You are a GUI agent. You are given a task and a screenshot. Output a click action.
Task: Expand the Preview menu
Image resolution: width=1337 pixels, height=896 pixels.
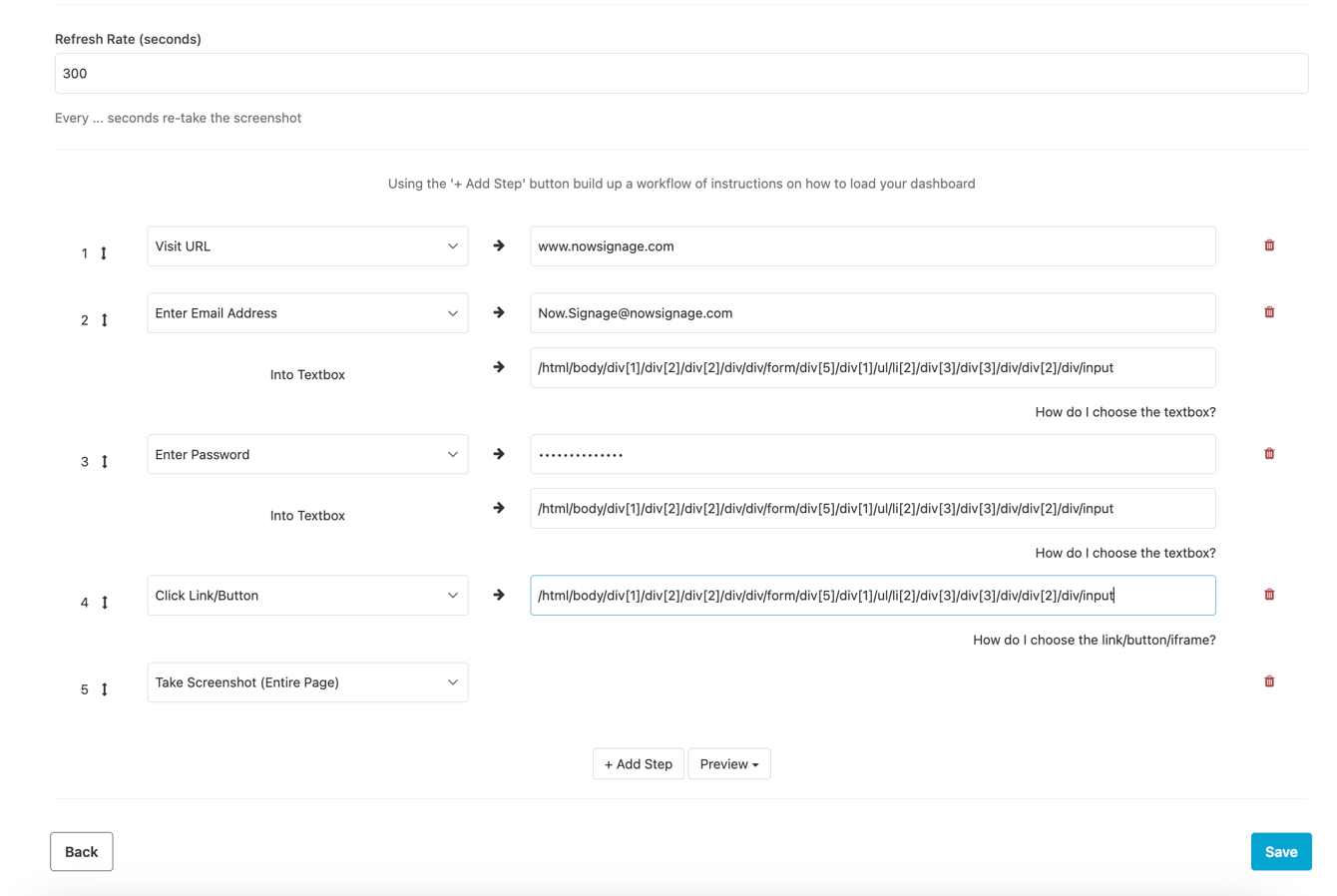coord(729,763)
